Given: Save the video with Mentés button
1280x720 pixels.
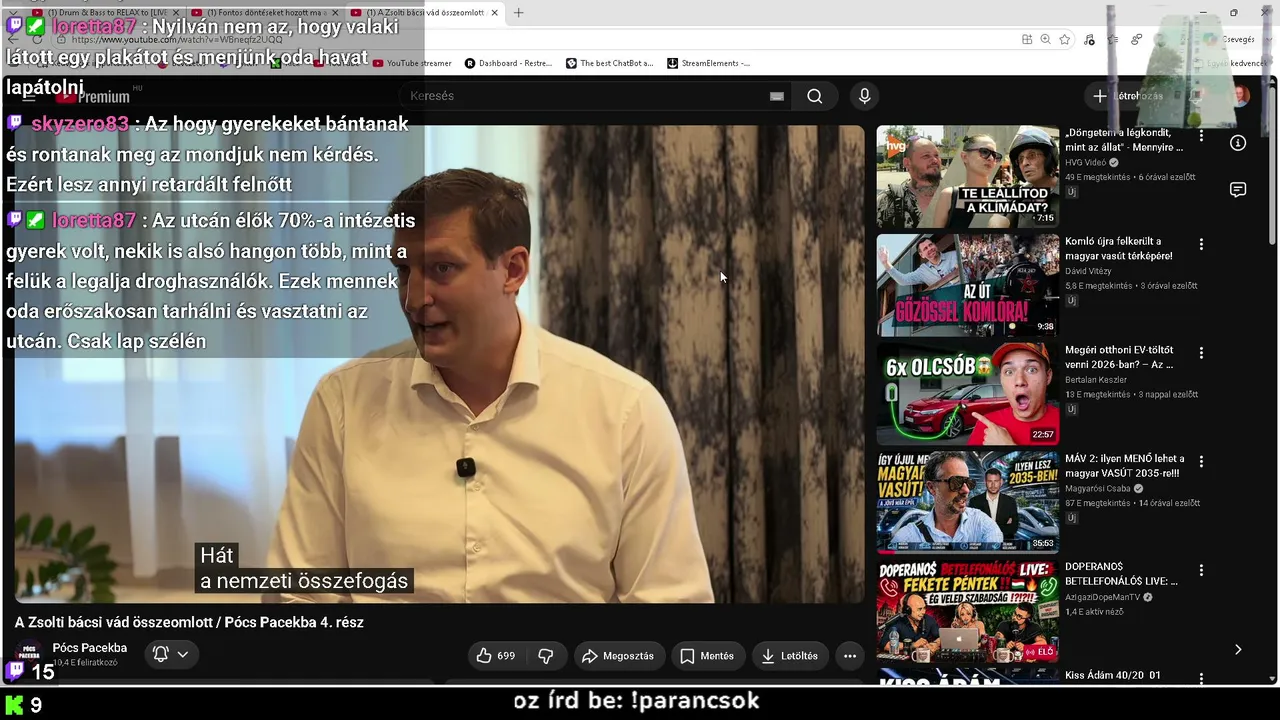Looking at the screenshot, I should 708,656.
